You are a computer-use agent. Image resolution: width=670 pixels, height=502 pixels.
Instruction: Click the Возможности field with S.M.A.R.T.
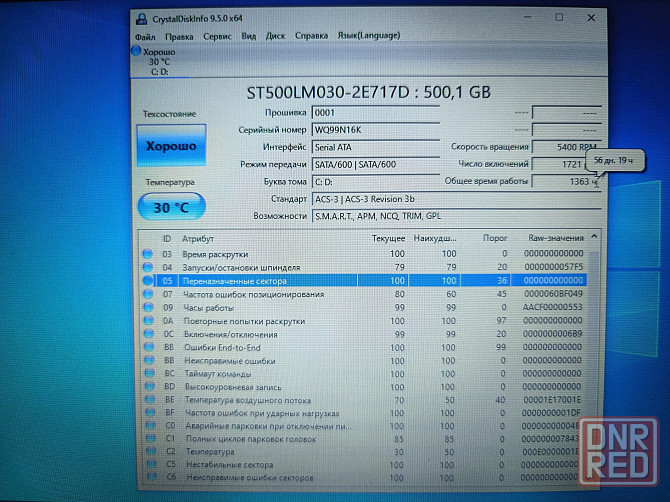456,216
